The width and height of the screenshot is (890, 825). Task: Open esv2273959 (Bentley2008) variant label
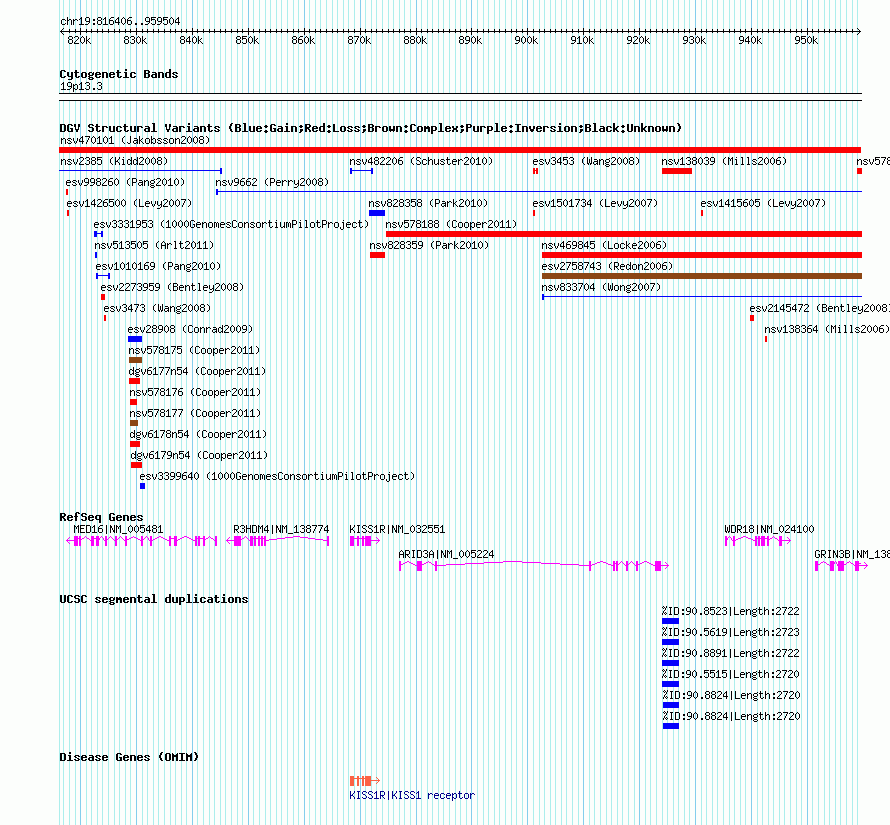click(172, 287)
